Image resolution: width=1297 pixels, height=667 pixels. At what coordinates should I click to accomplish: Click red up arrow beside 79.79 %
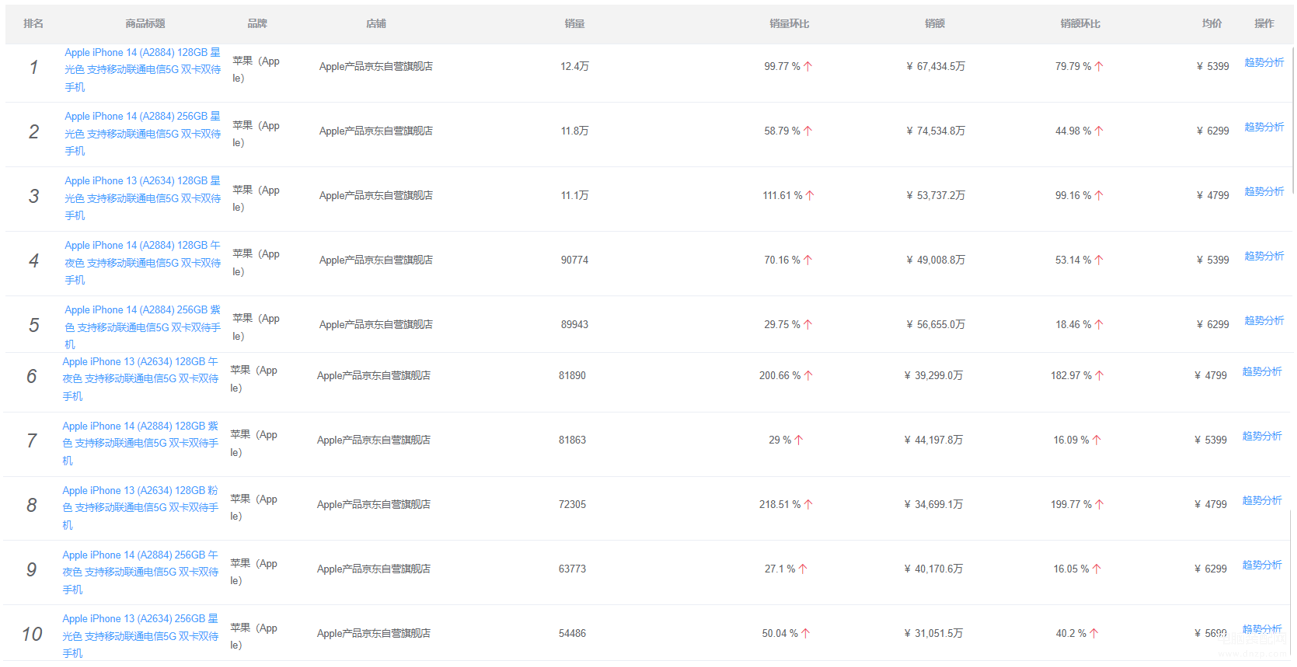[1099, 67]
